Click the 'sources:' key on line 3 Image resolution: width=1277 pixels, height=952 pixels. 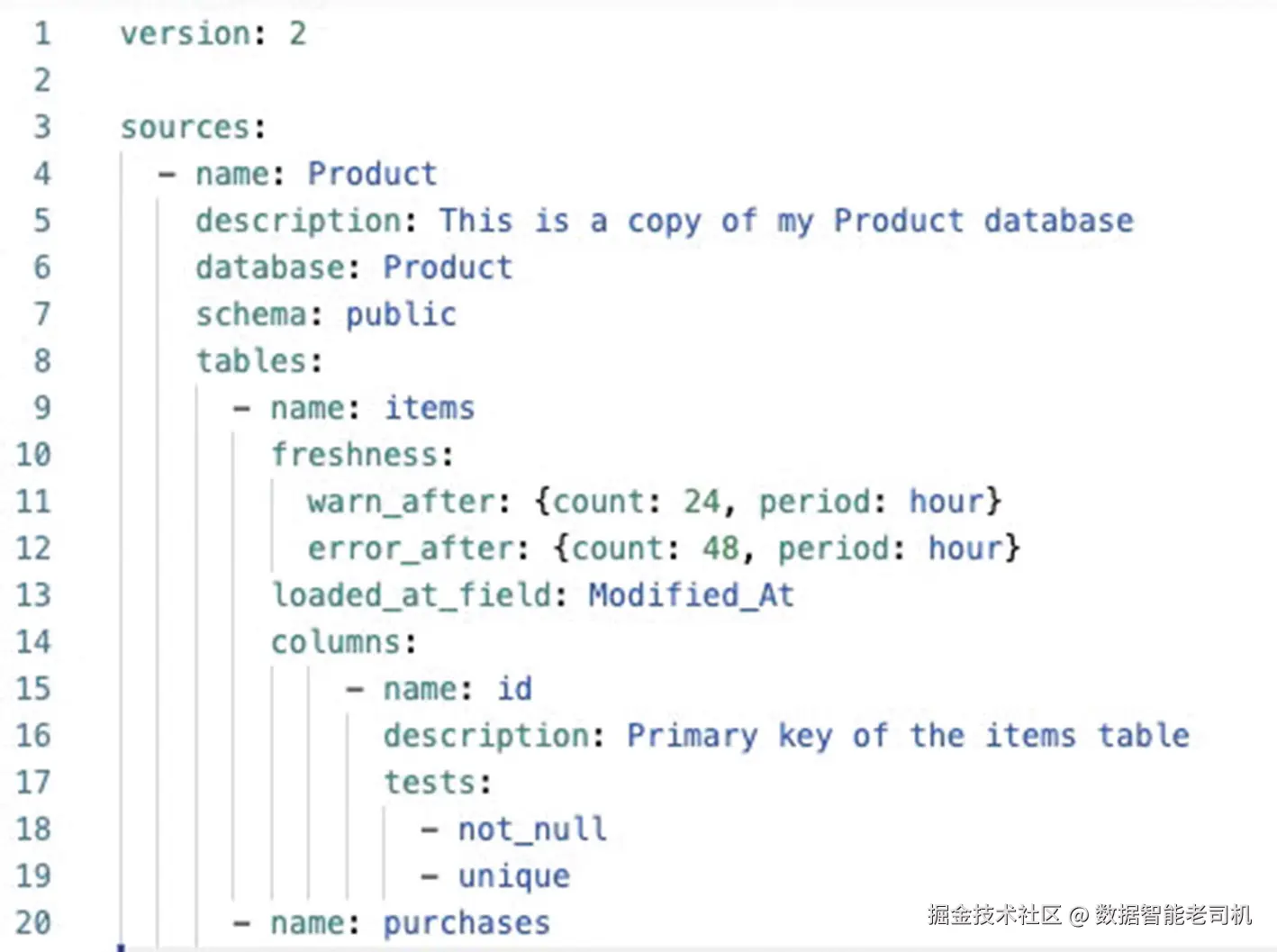(x=194, y=127)
